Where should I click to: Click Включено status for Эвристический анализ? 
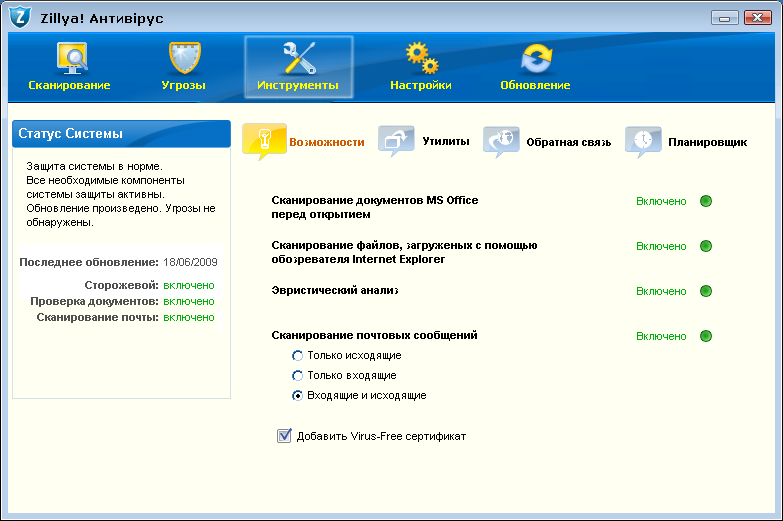point(661,291)
